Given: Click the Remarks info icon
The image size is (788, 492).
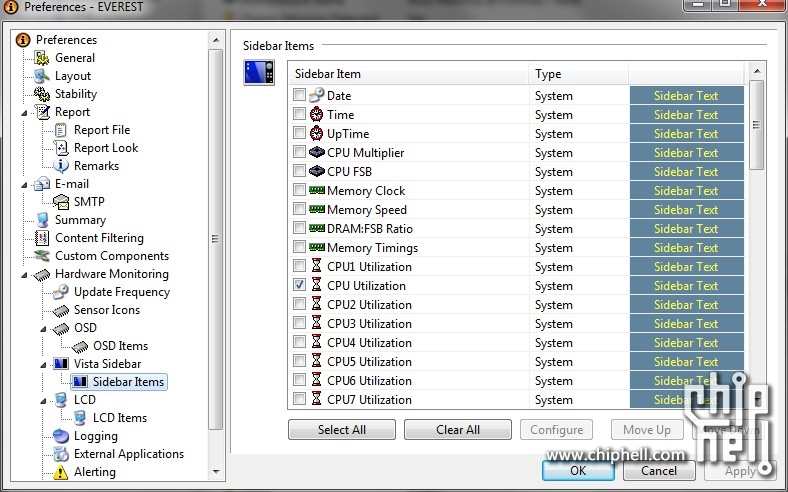Looking at the screenshot, I should tap(61, 166).
